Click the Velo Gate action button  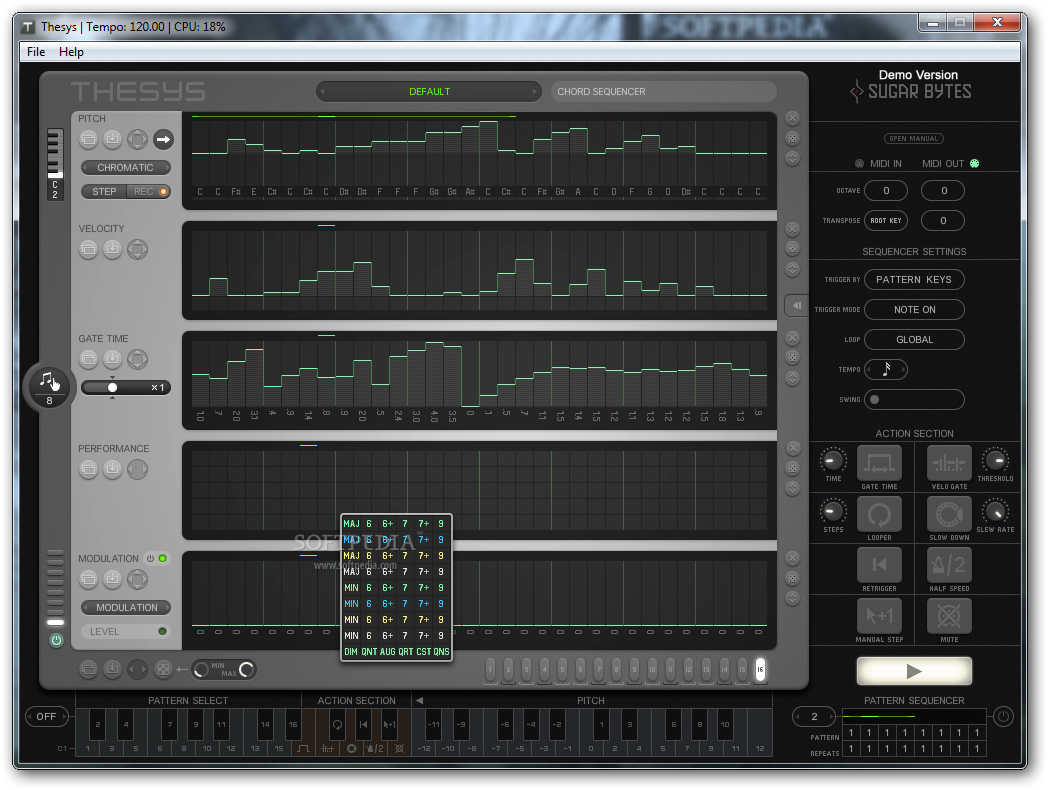(949, 463)
